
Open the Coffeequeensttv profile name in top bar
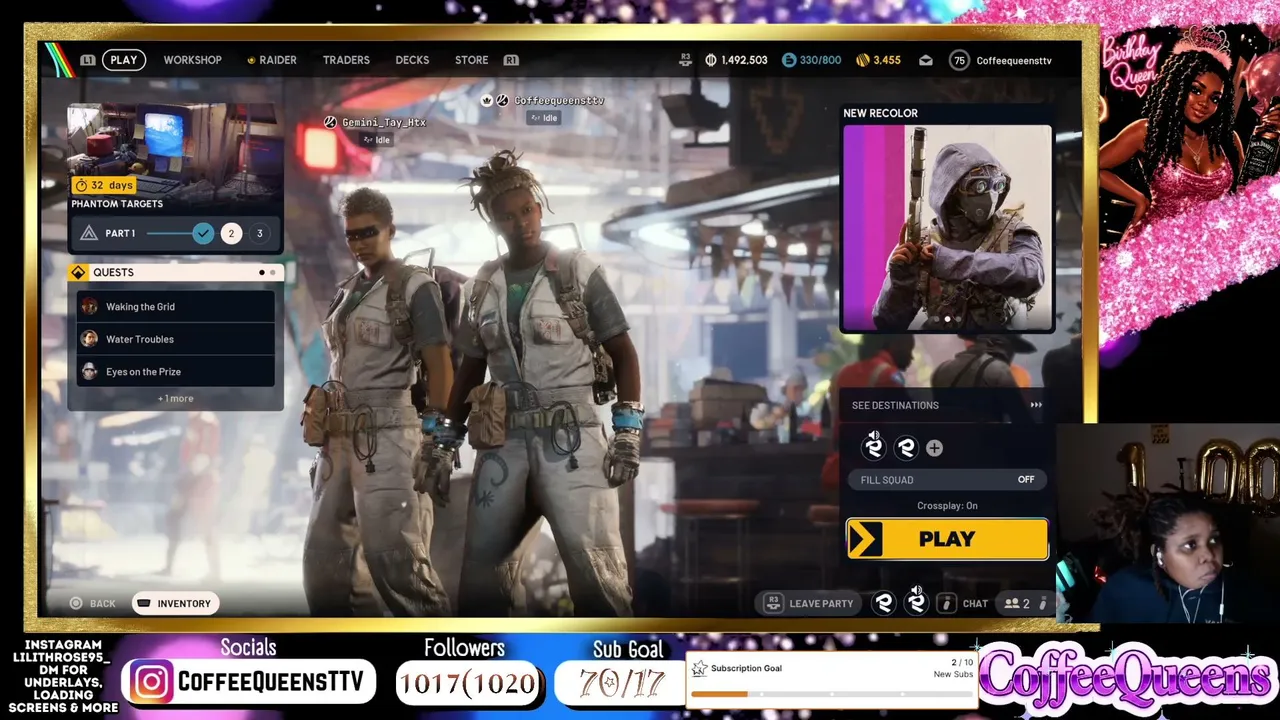click(1014, 61)
